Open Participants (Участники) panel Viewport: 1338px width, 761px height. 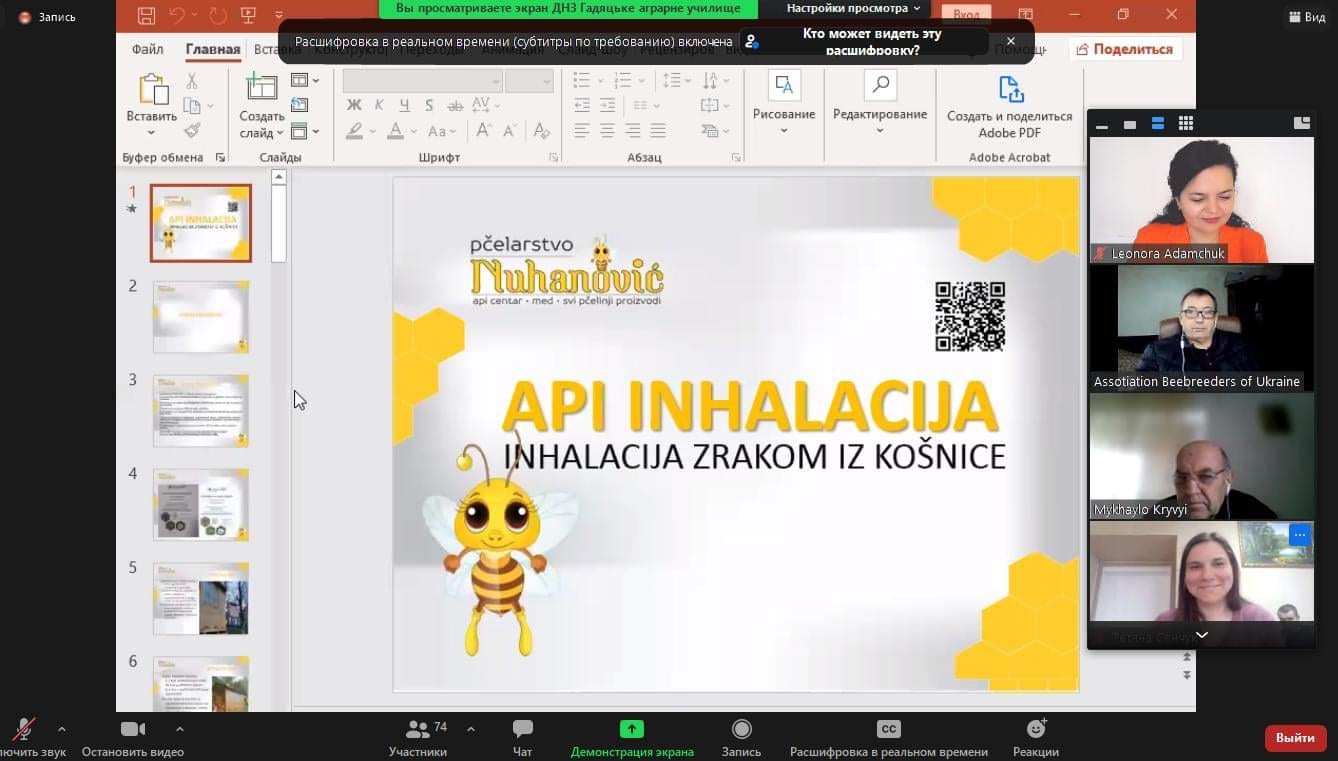(x=418, y=737)
